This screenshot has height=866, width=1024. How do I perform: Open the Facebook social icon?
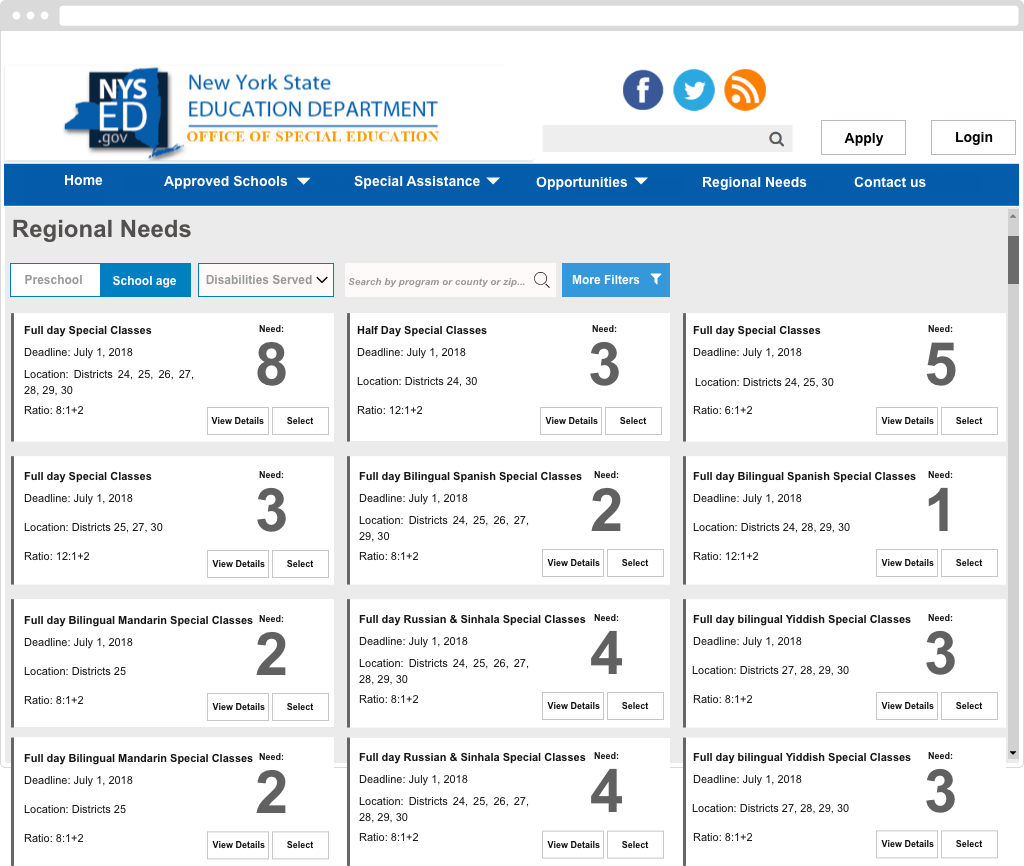click(643, 90)
